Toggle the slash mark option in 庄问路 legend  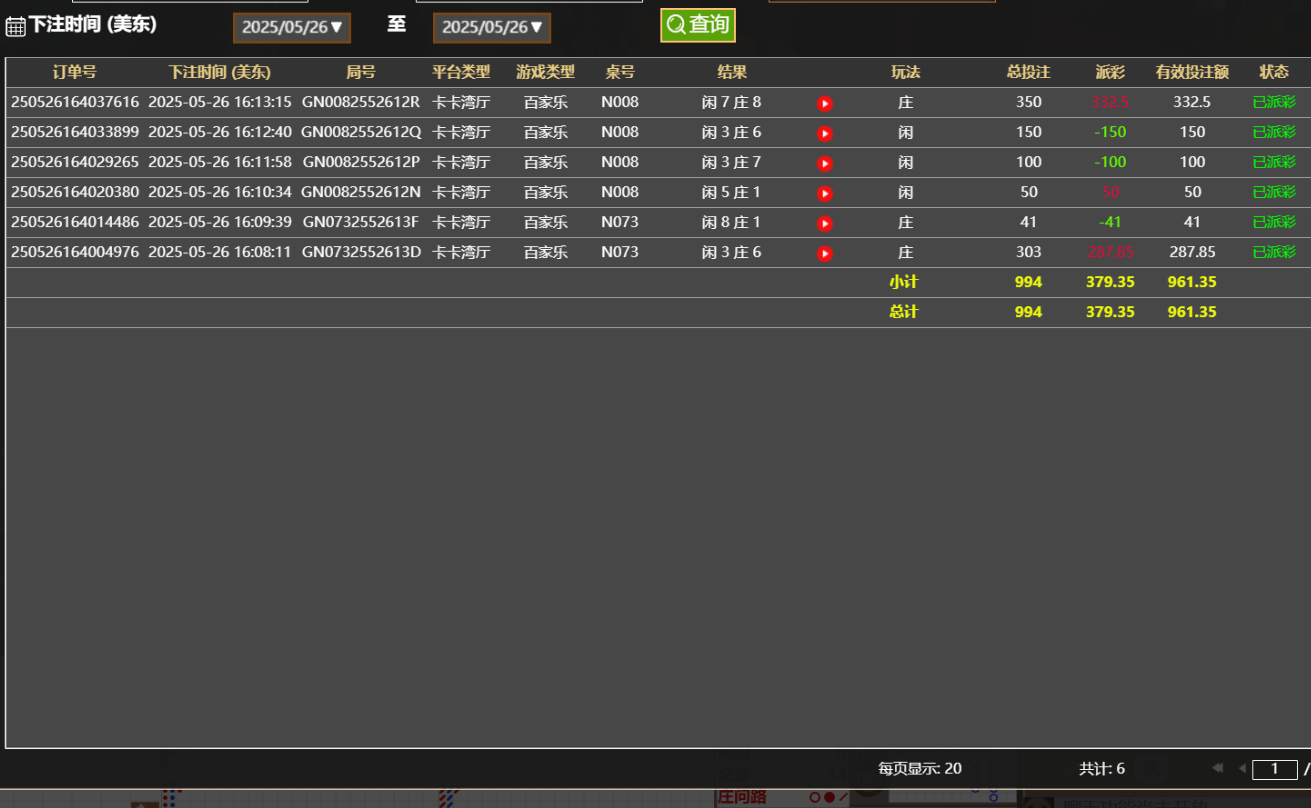843,797
